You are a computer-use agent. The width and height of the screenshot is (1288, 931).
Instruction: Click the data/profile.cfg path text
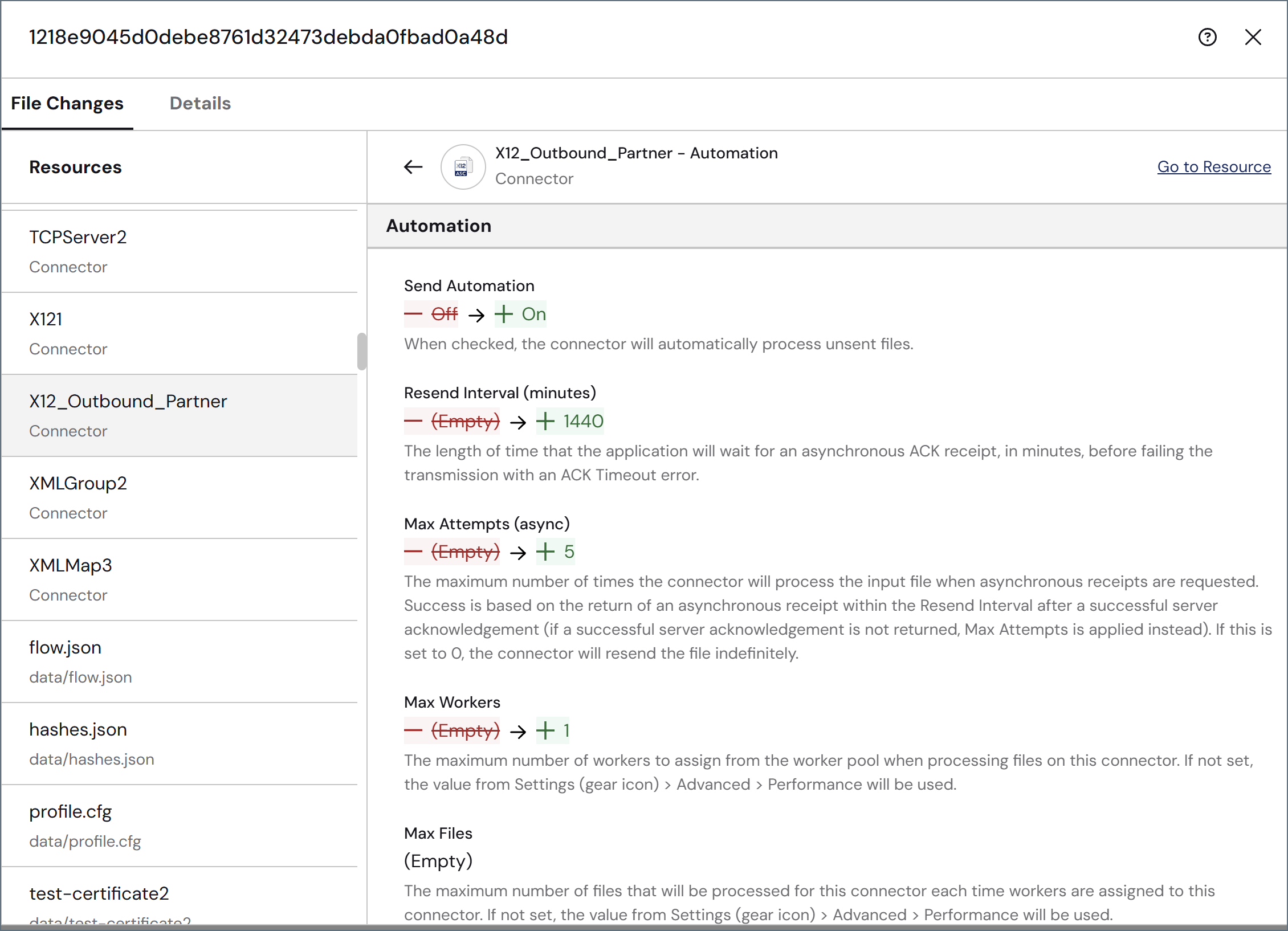[85, 842]
